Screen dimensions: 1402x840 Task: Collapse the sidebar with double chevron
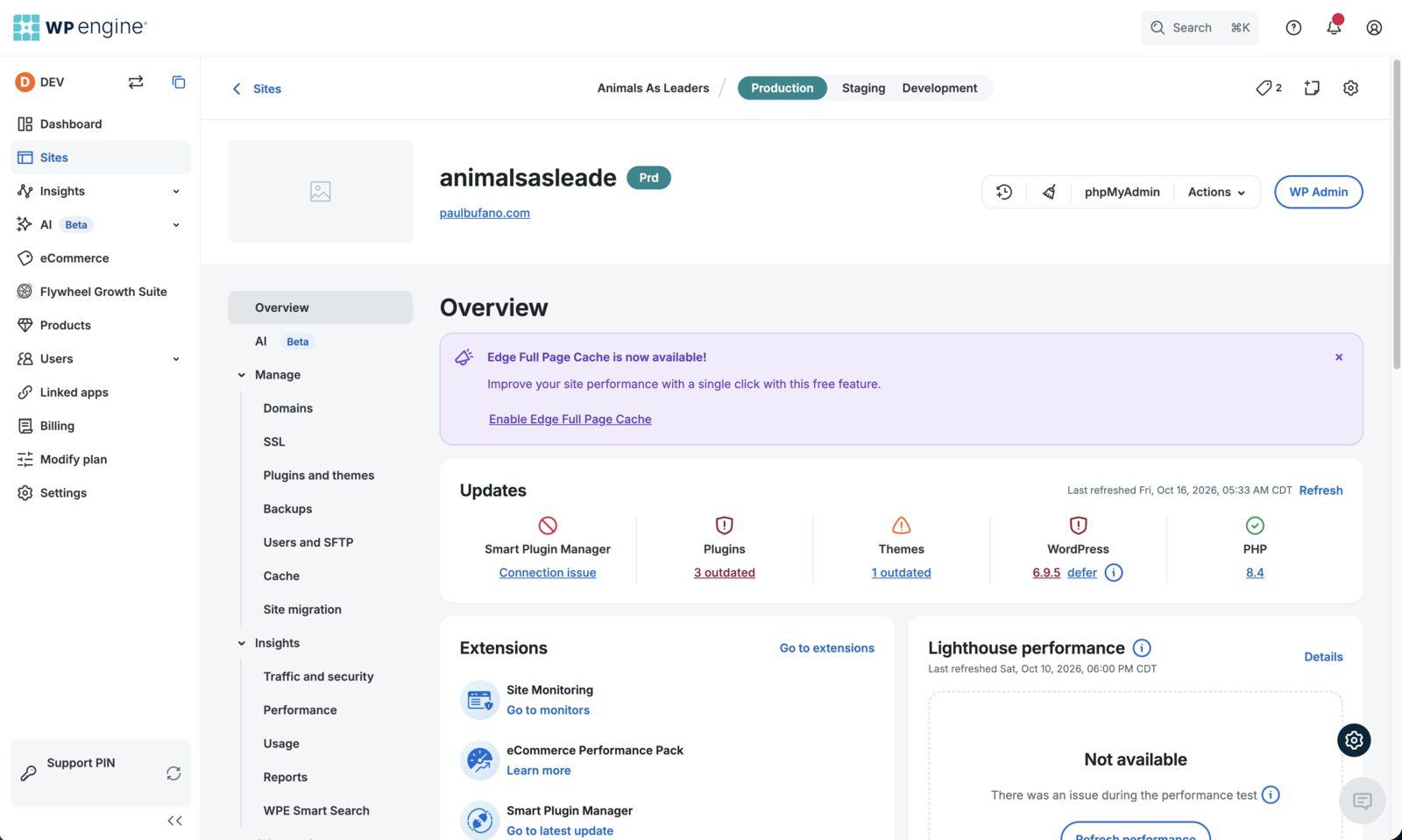[174, 821]
